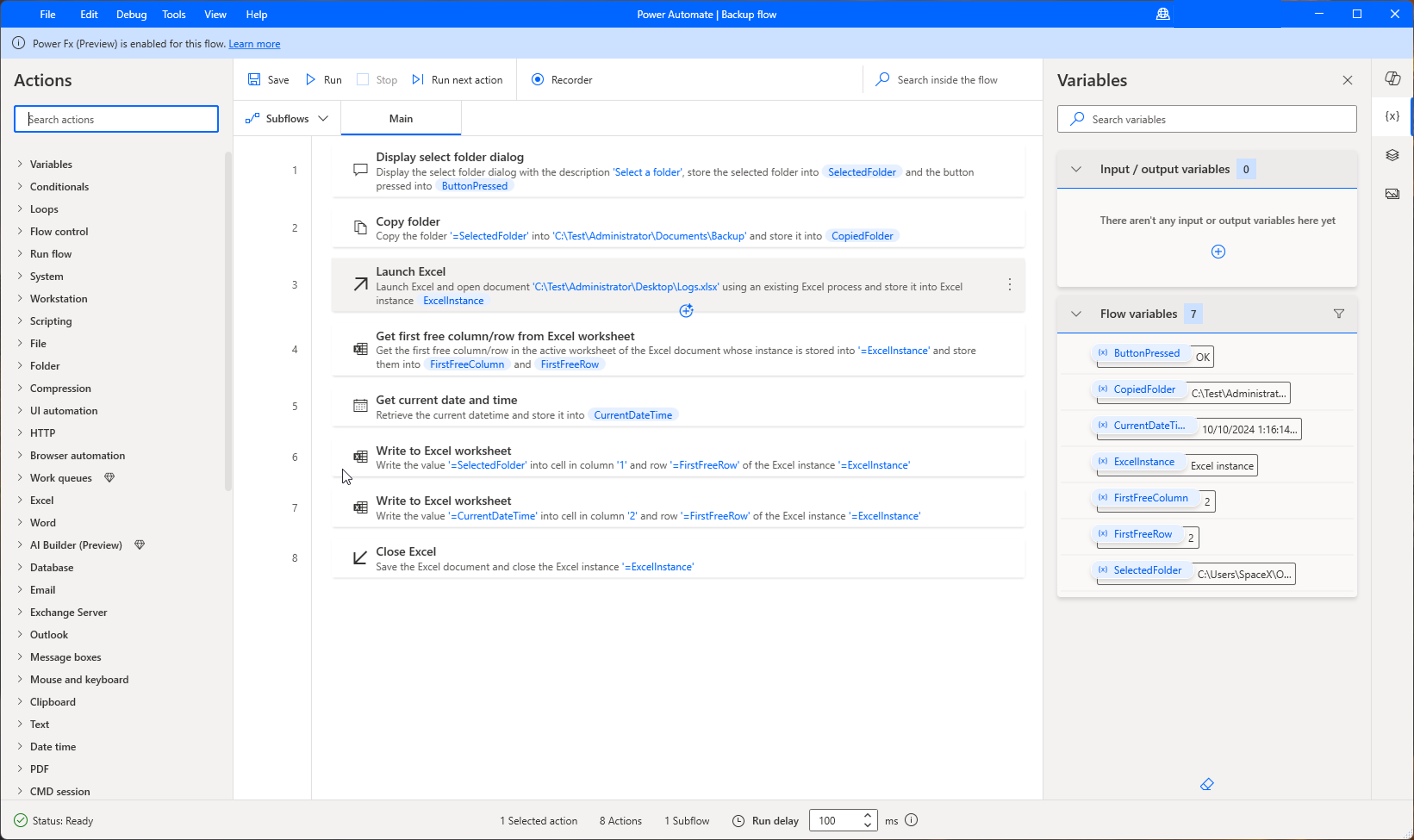This screenshot has height=840, width=1414.
Task: Start the Recorder
Action: pos(561,79)
